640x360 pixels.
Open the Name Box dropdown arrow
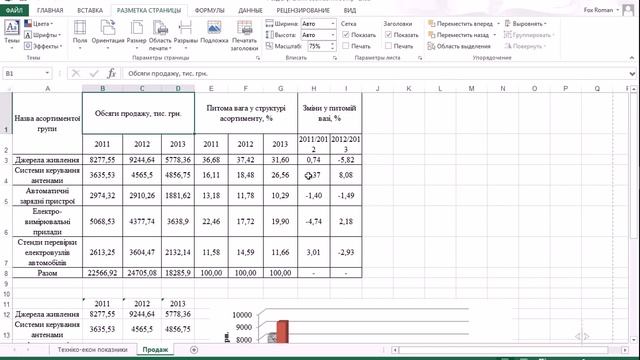click(47, 73)
